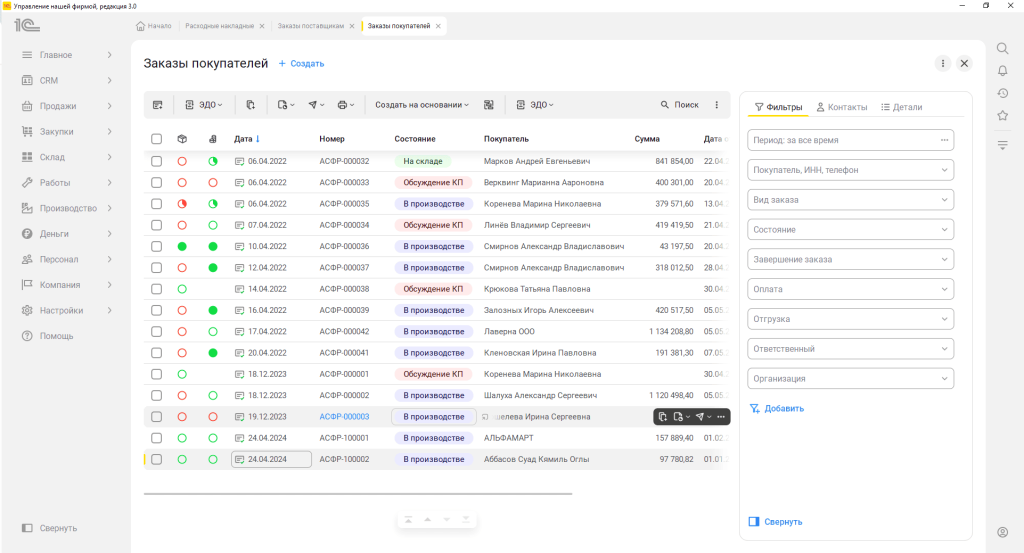The height and width of the screenshot is (553, 1024).
Task: Collapse the left menu with Свернуть
Action: [50, 528]
